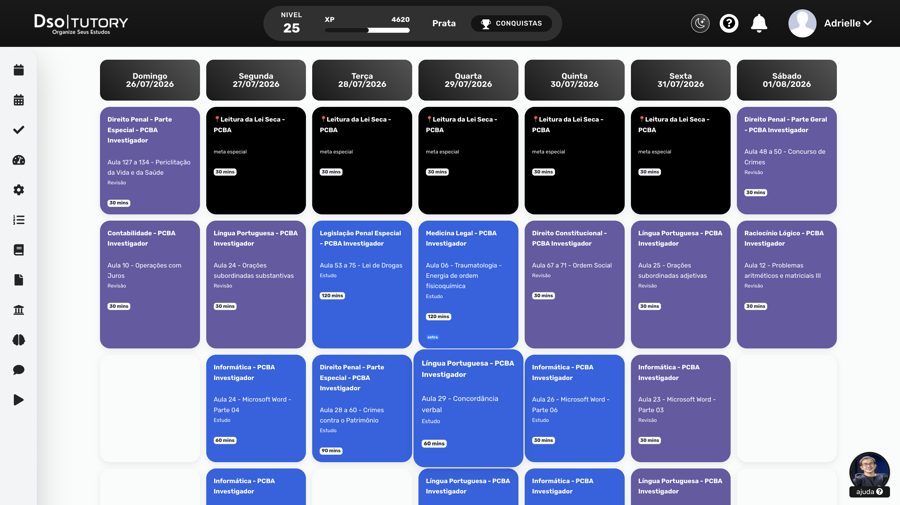Open notifications bell

point(759,23)
